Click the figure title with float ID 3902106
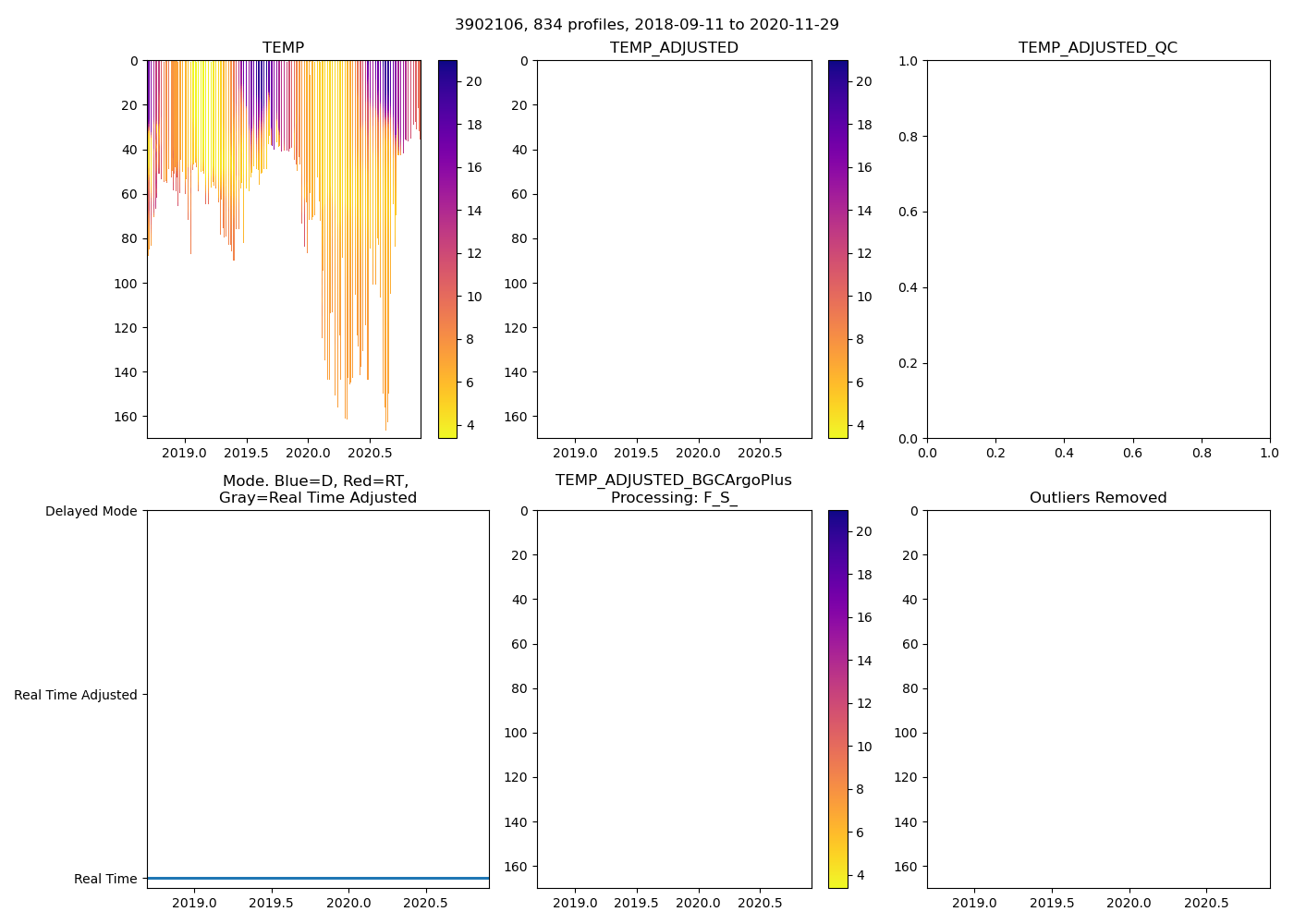This screenshot has width=1294, height=924. 646,25
